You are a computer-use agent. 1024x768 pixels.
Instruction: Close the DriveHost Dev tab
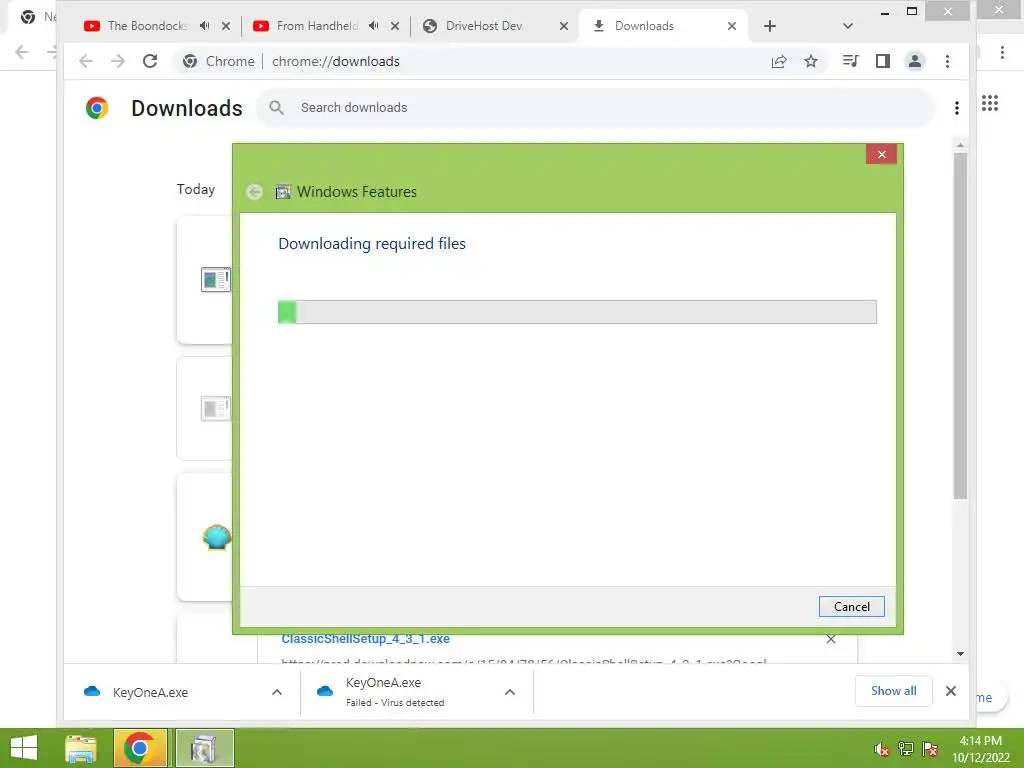(x=564, y=26)
